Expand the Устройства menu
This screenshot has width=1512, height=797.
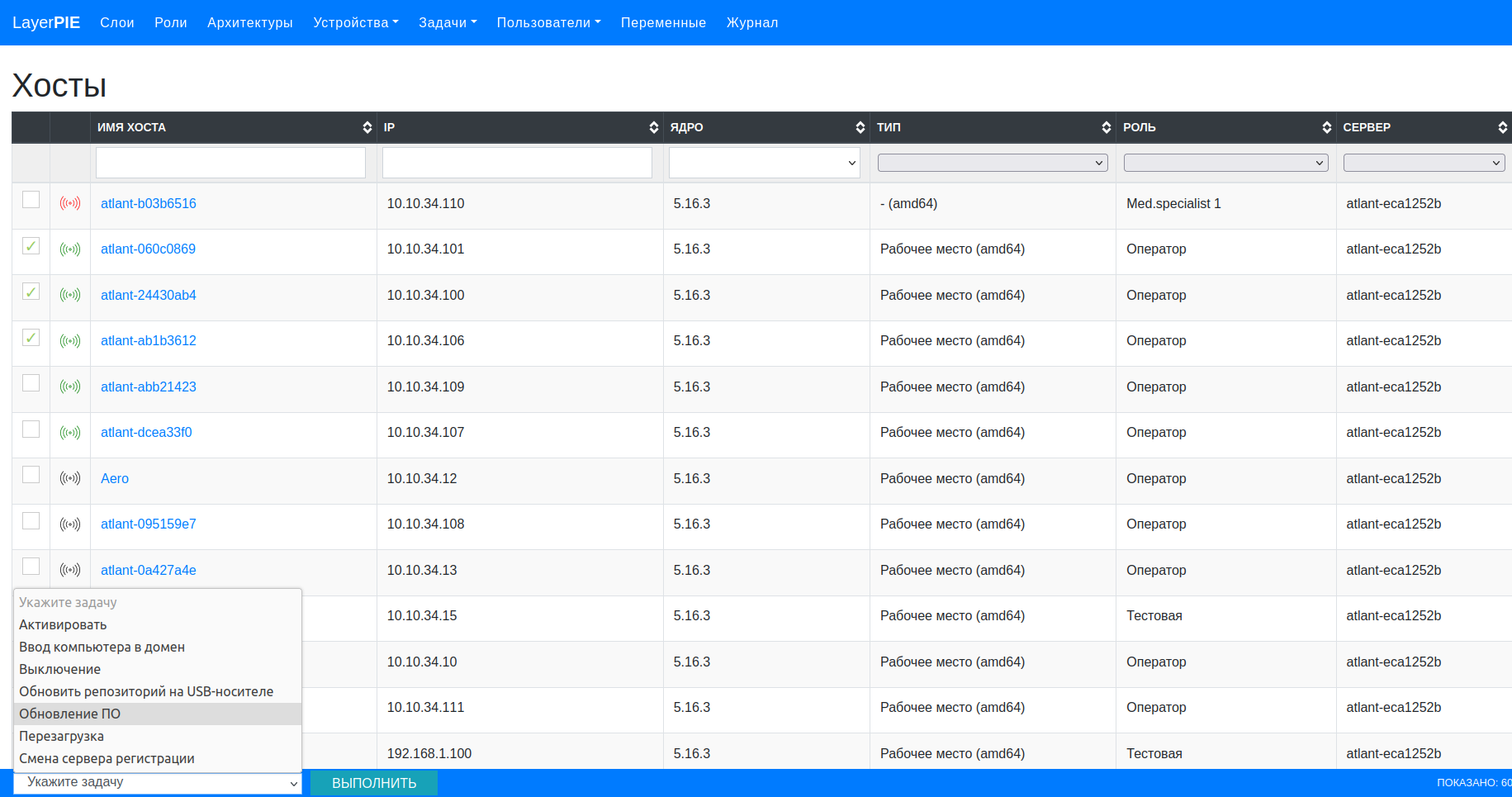tap(355, 22)
